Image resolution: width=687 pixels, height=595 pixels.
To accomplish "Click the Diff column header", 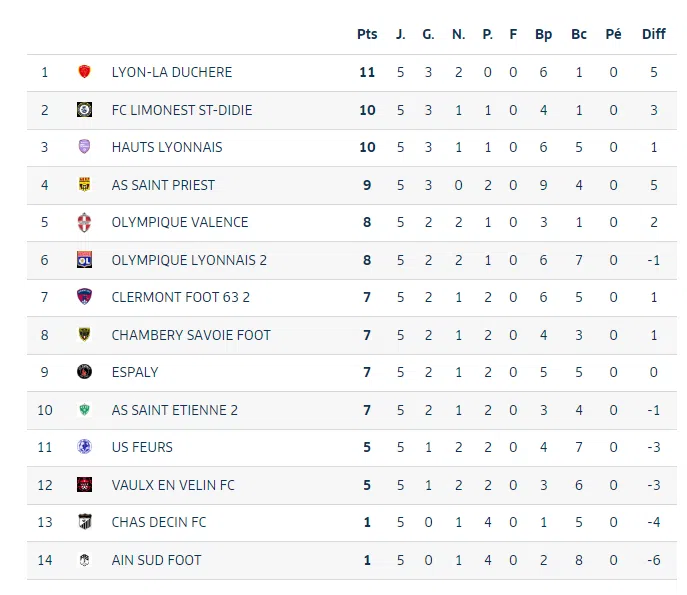I will [653, 34].
